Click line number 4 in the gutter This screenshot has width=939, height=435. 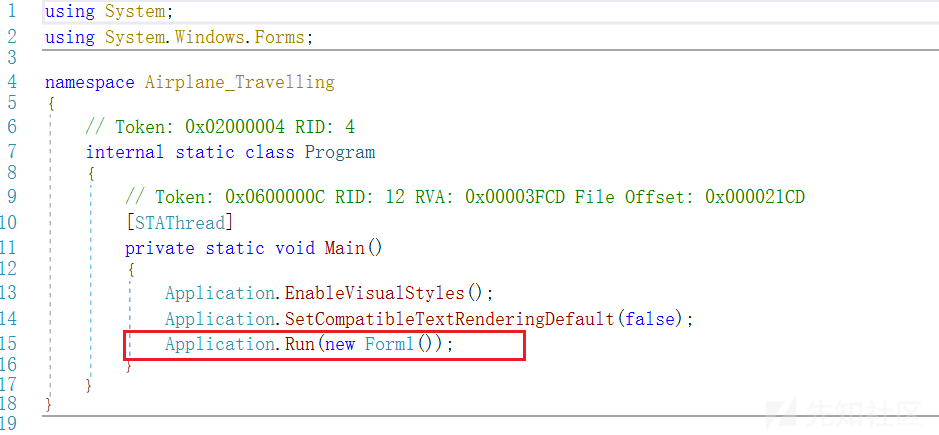click(13, 81)
